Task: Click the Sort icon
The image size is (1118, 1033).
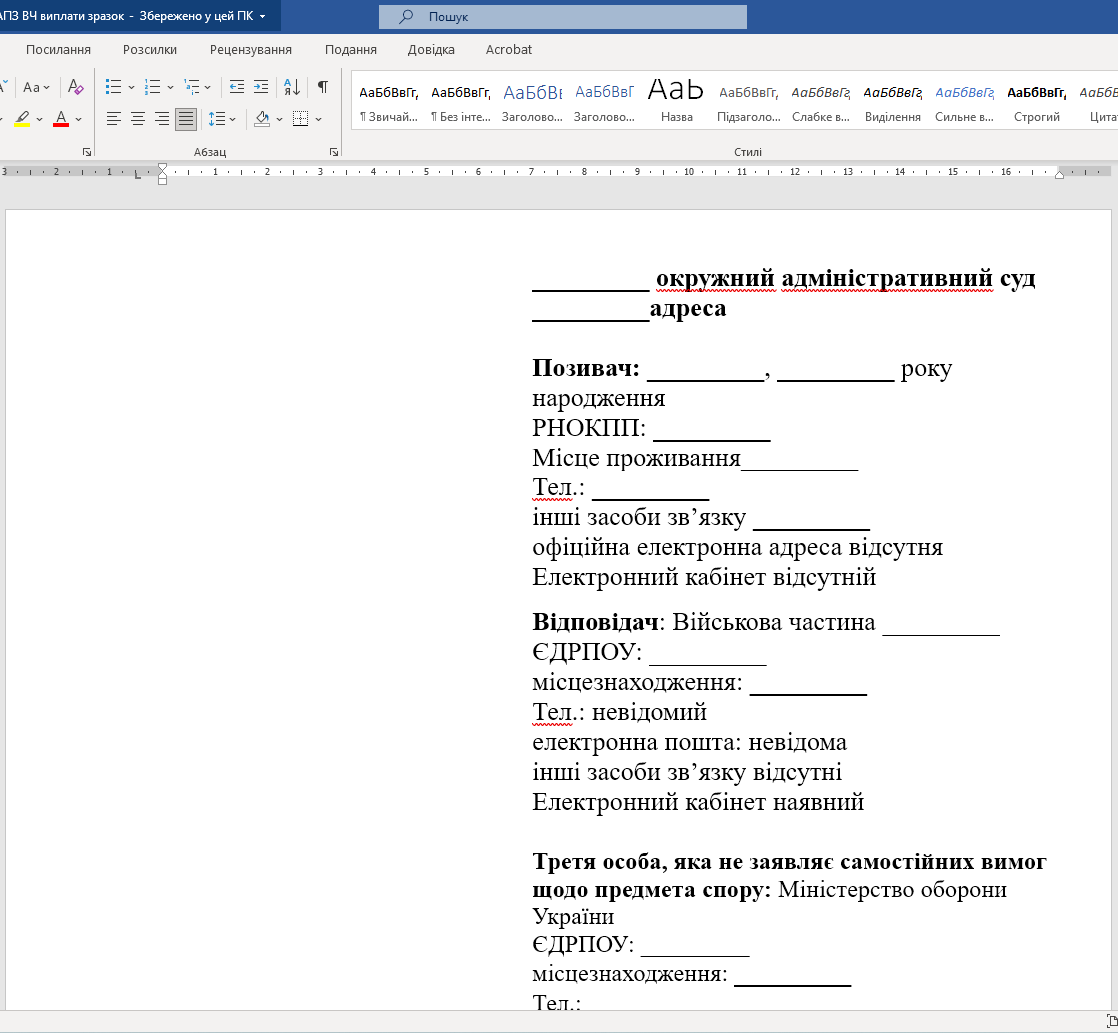Action: pos(292,87)
